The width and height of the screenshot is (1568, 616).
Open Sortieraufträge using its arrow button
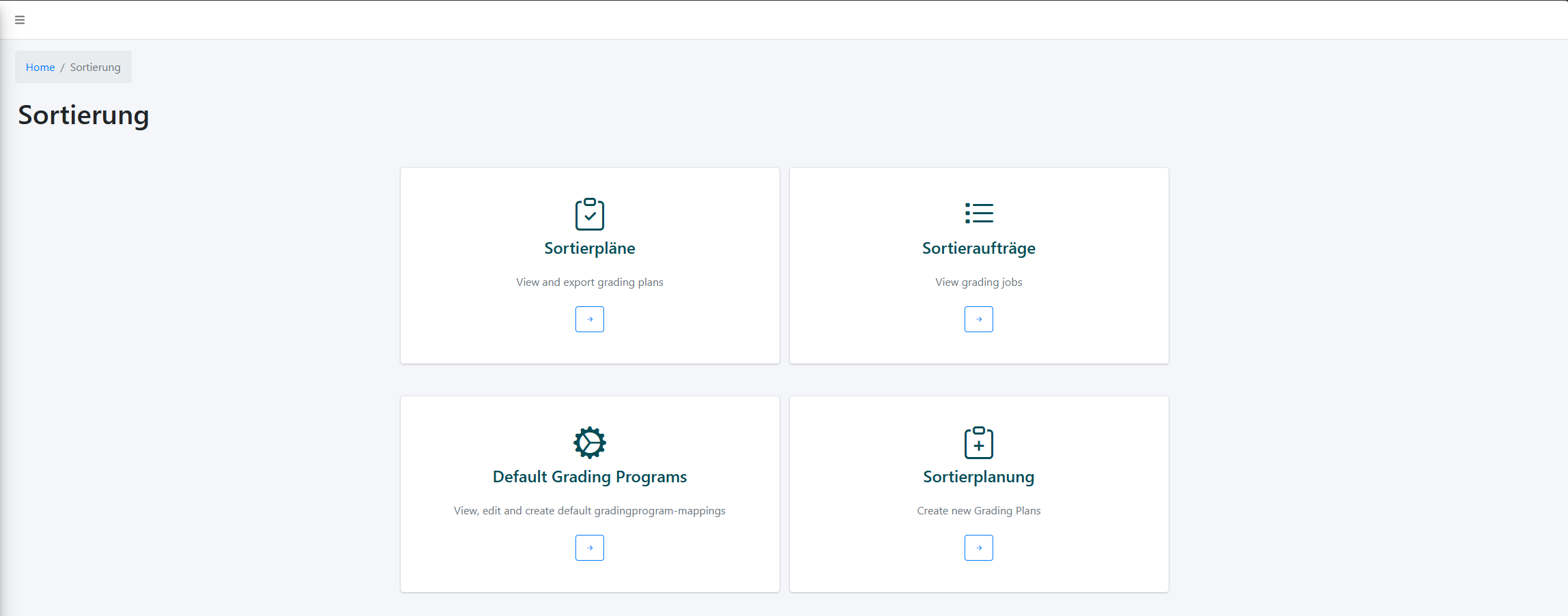click(x=979, y=319)
